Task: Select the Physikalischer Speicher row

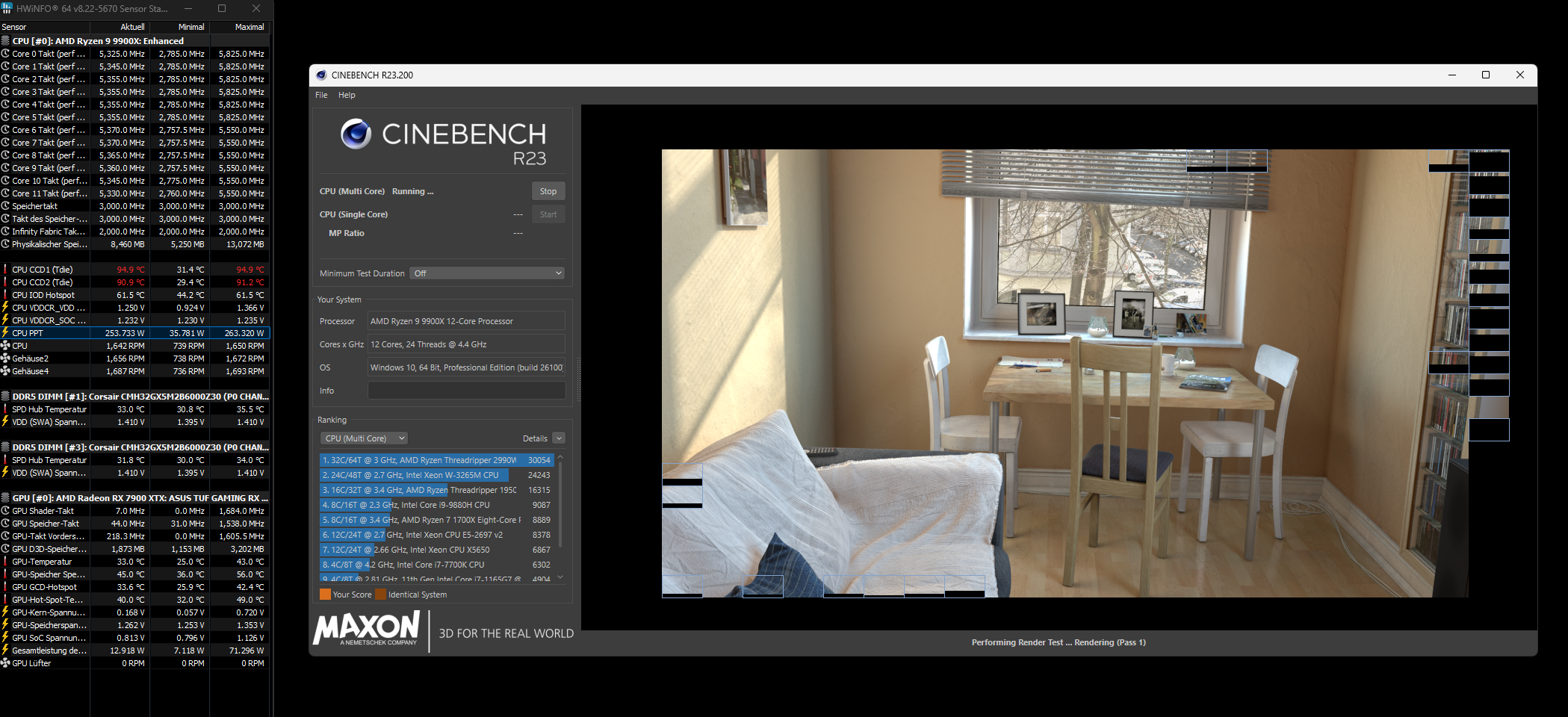Action: 134,244
